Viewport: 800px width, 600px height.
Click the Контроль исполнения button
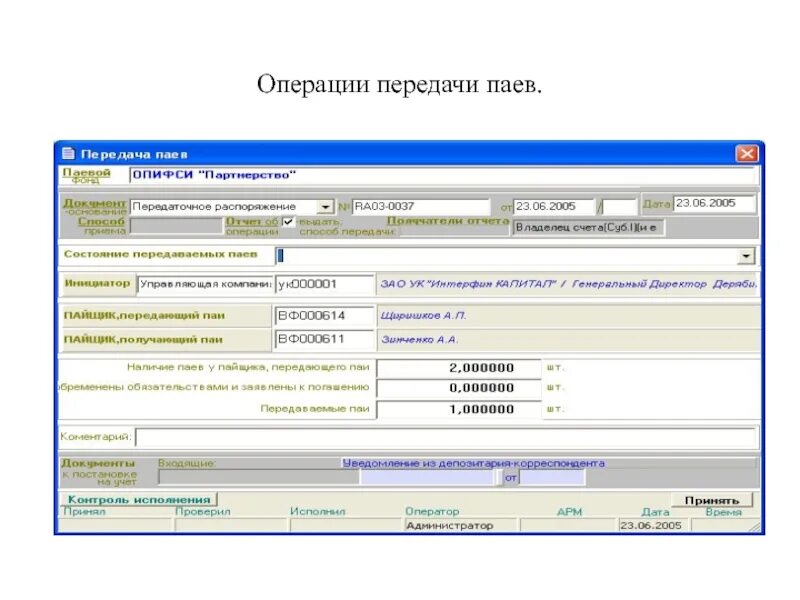pos(139,499)
